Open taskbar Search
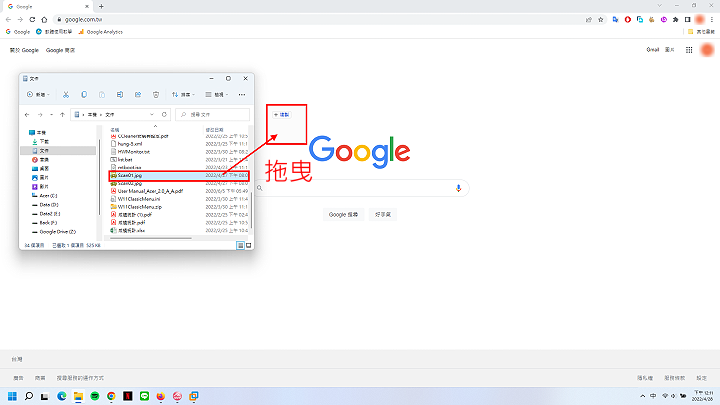720x405 pixels. 28,396
